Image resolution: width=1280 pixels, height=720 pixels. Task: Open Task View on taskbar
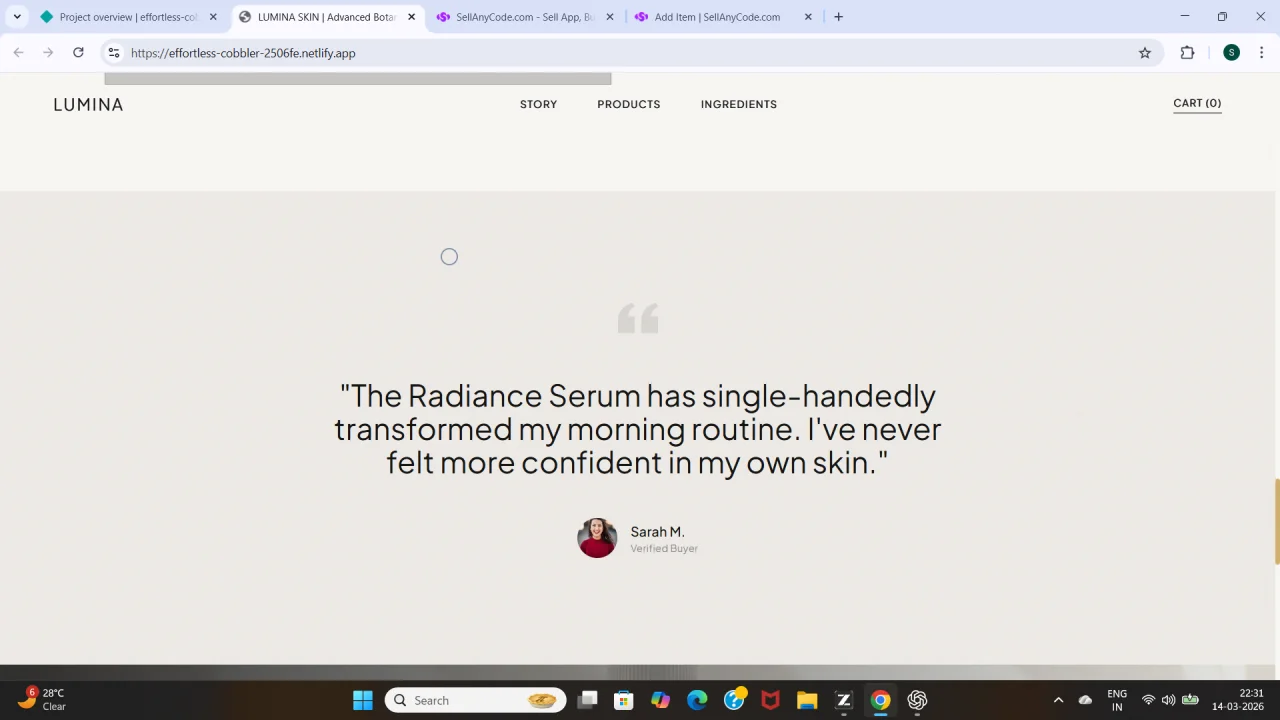587,700
